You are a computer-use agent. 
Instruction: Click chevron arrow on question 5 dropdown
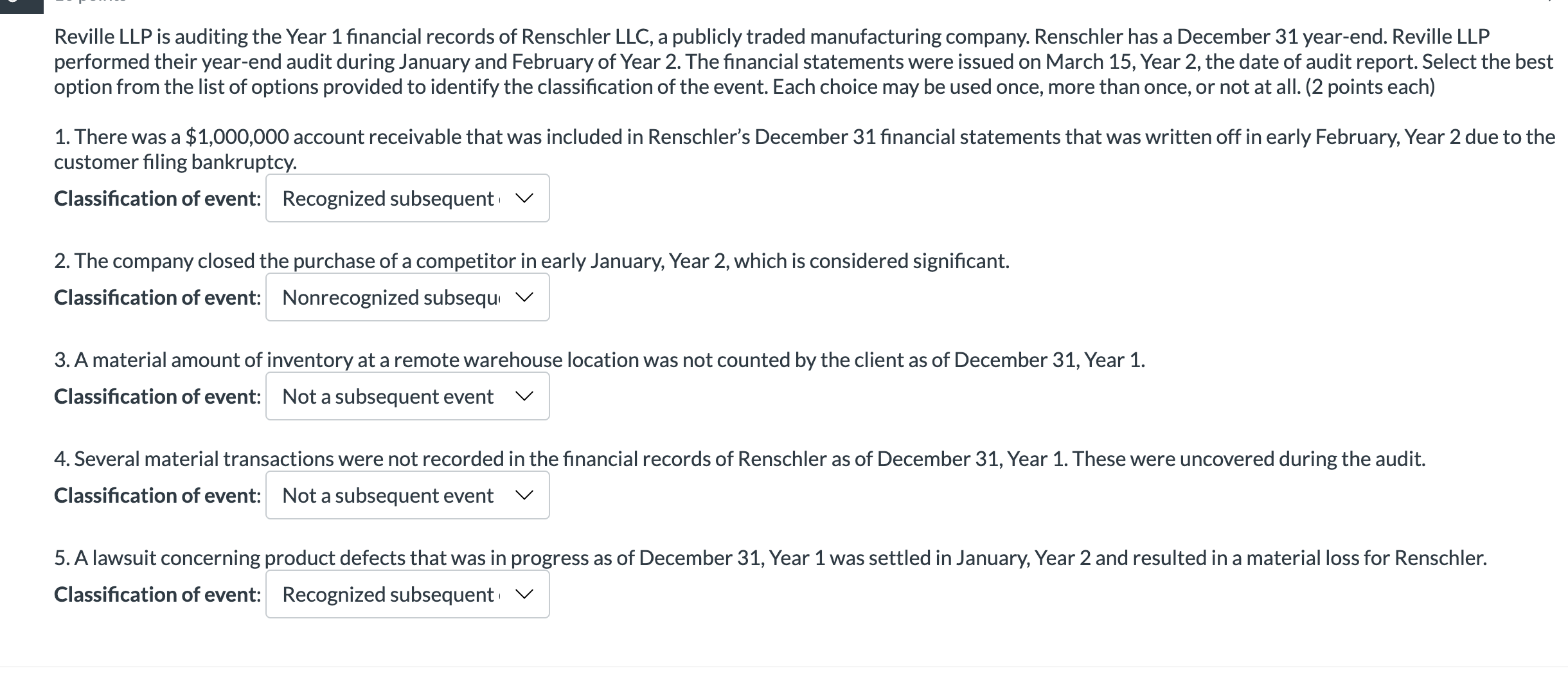pyautogui.click(x=524, y=595)
